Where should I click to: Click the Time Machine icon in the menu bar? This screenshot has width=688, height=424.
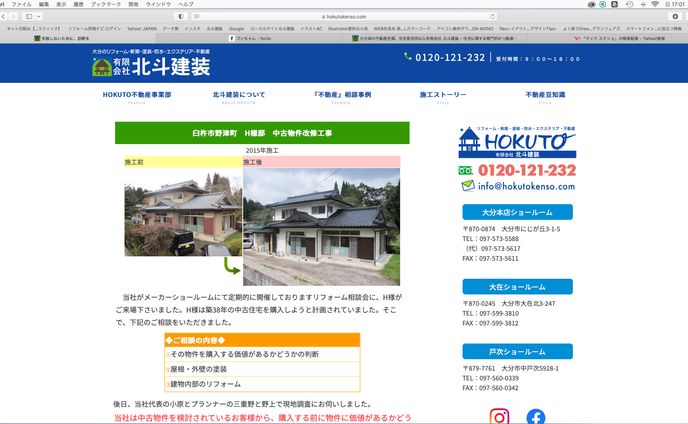[630, 4]
